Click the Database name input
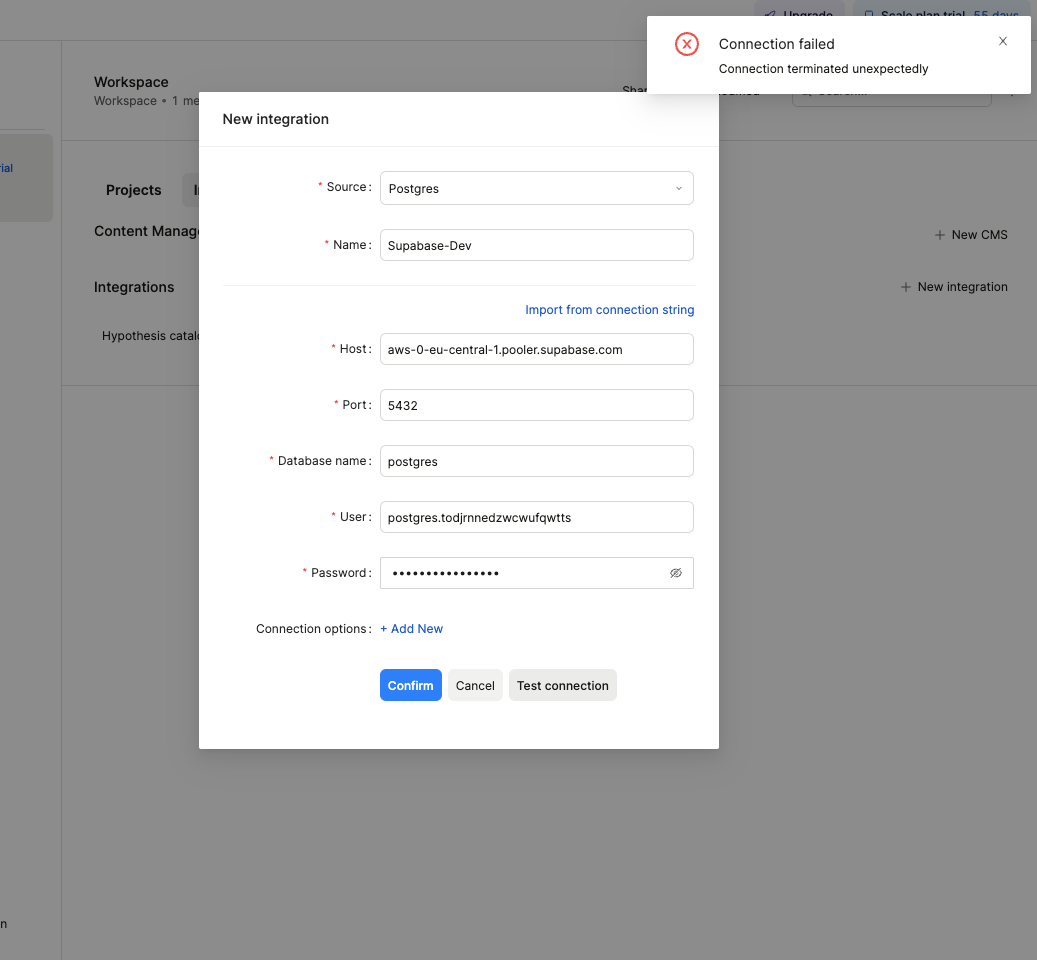1037x960 pixels. (x=536, y=461)
